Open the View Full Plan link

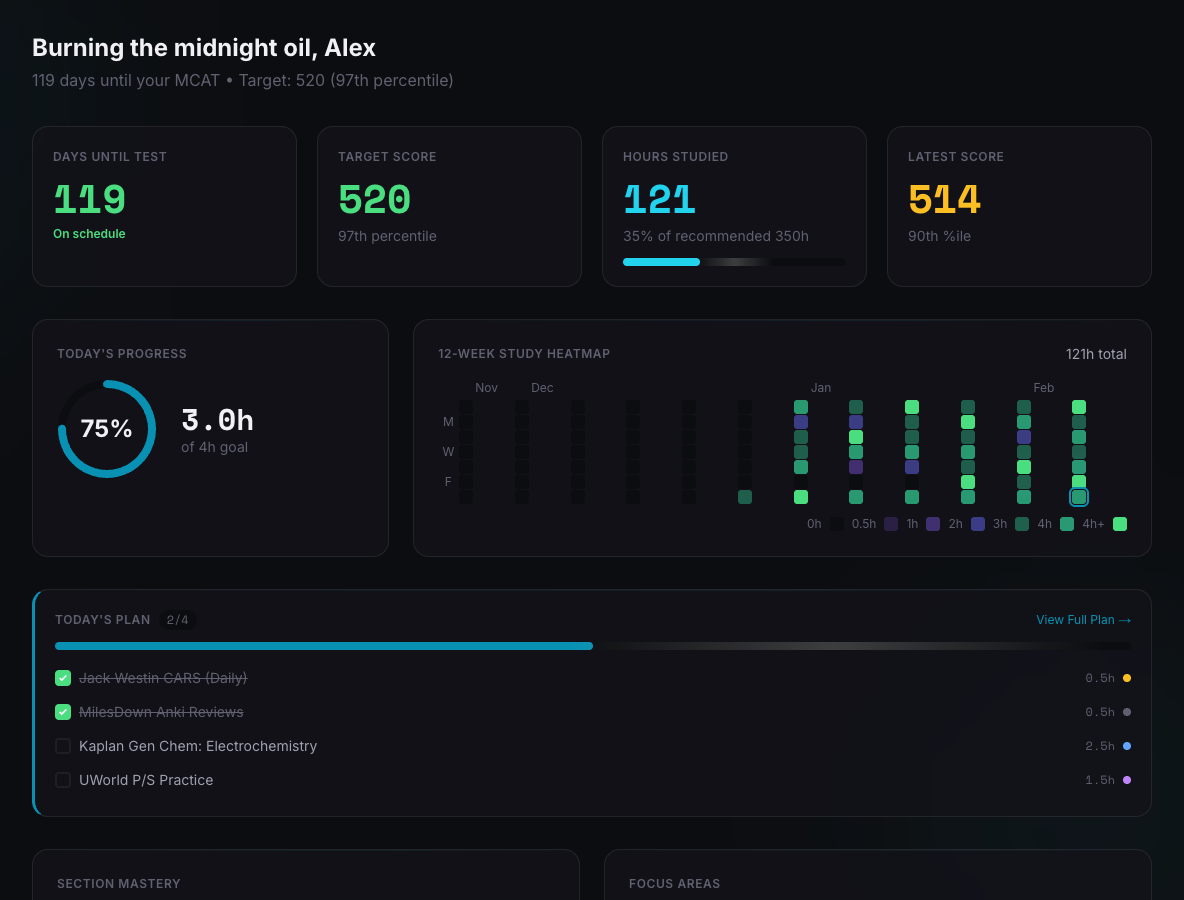[x=1083, y=620]
